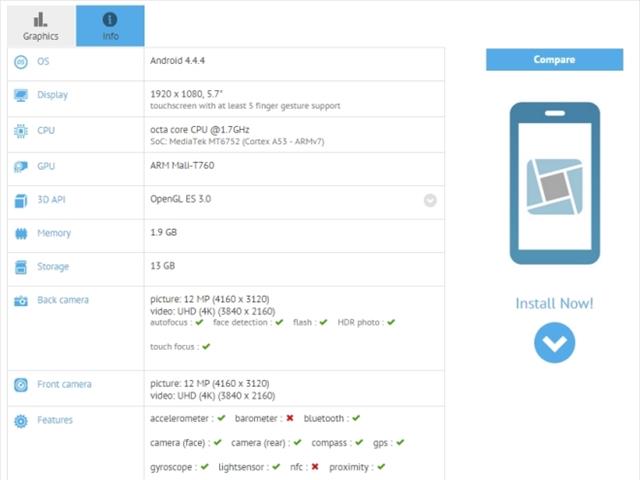This screenshot has height=480, width=640.
Task: Click the Front camera icon
Action: click(x=21, y=385)
